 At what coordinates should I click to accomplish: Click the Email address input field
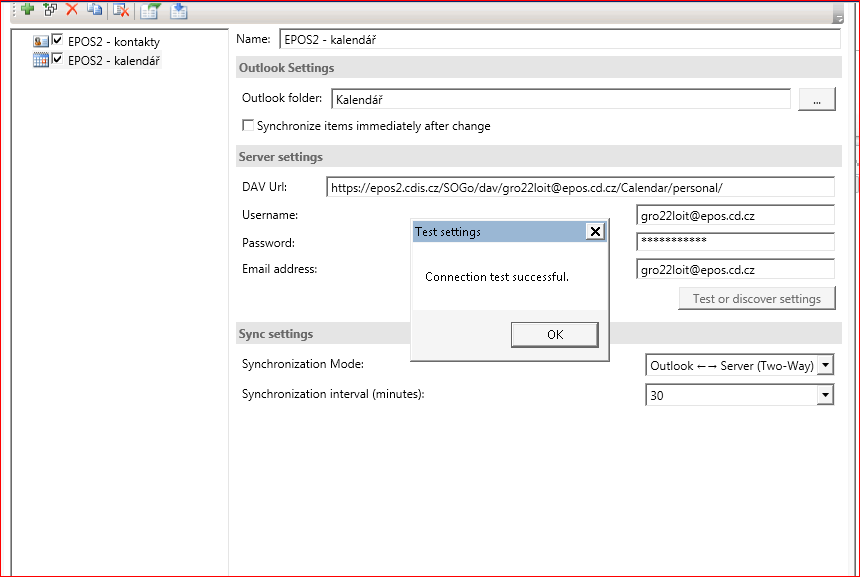(x=735, y=269)
